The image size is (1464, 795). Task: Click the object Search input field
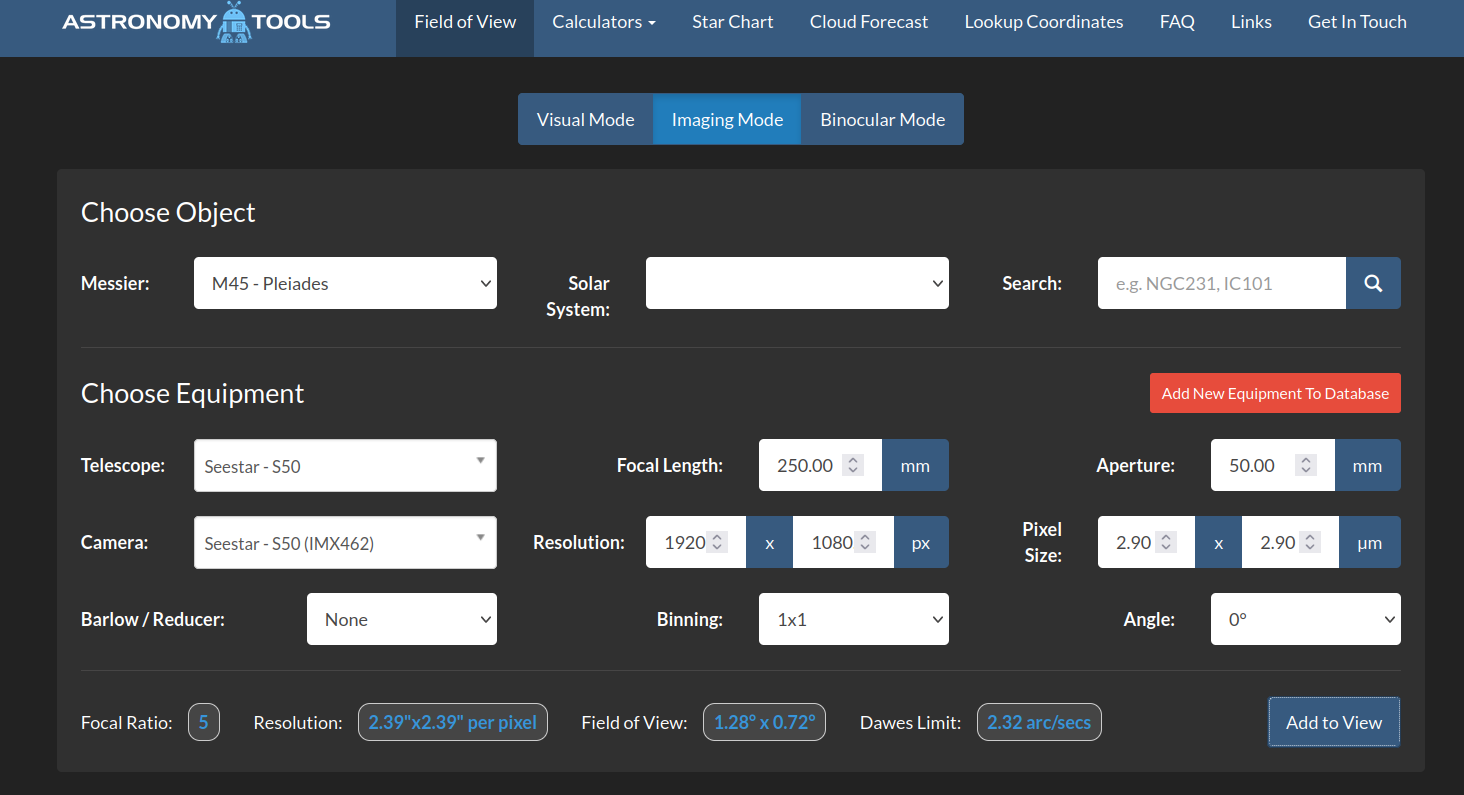1222,283
